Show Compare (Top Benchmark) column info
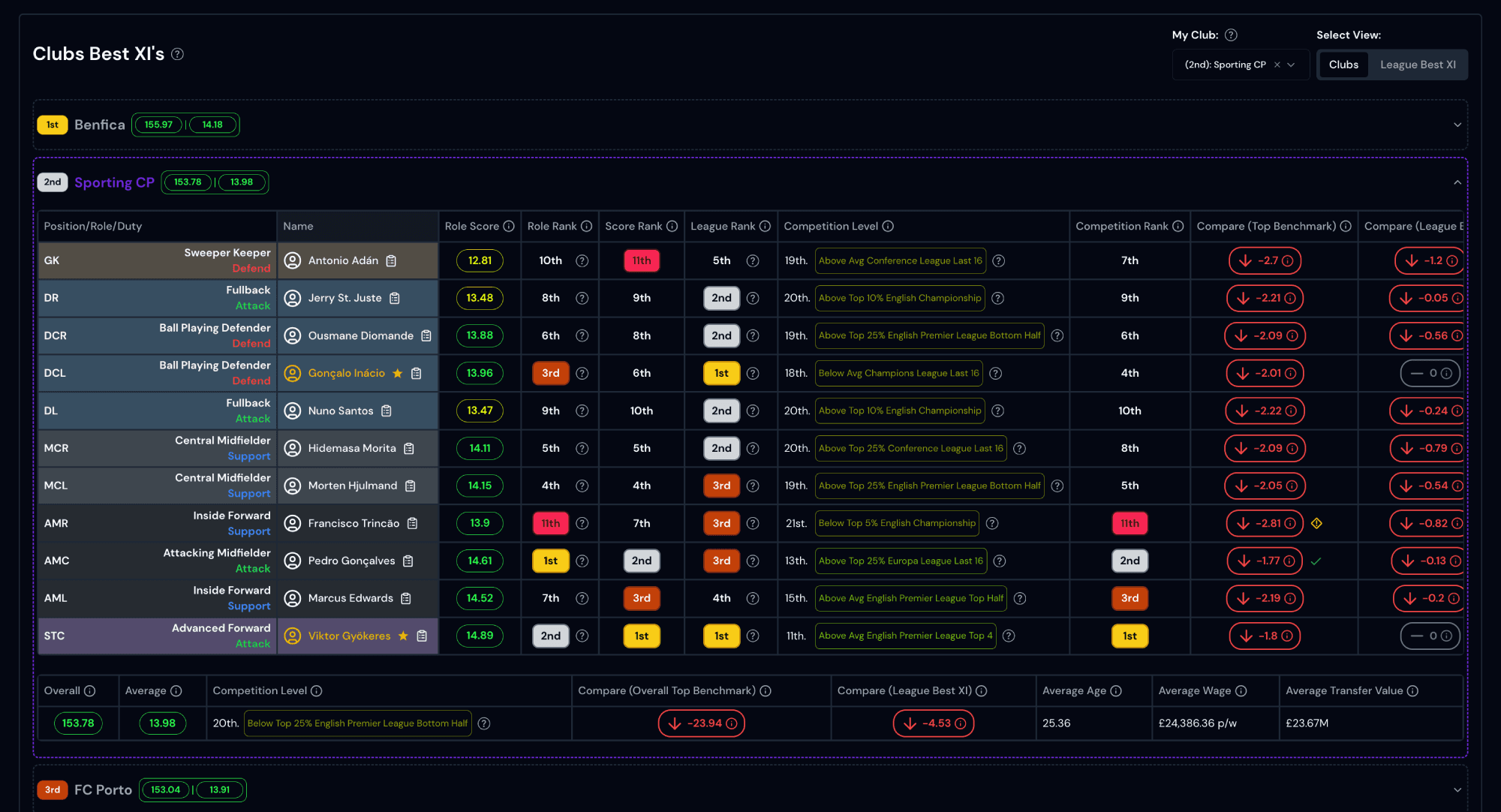1501x812 pixels. pyautogui.click(x=1346, y=226)
